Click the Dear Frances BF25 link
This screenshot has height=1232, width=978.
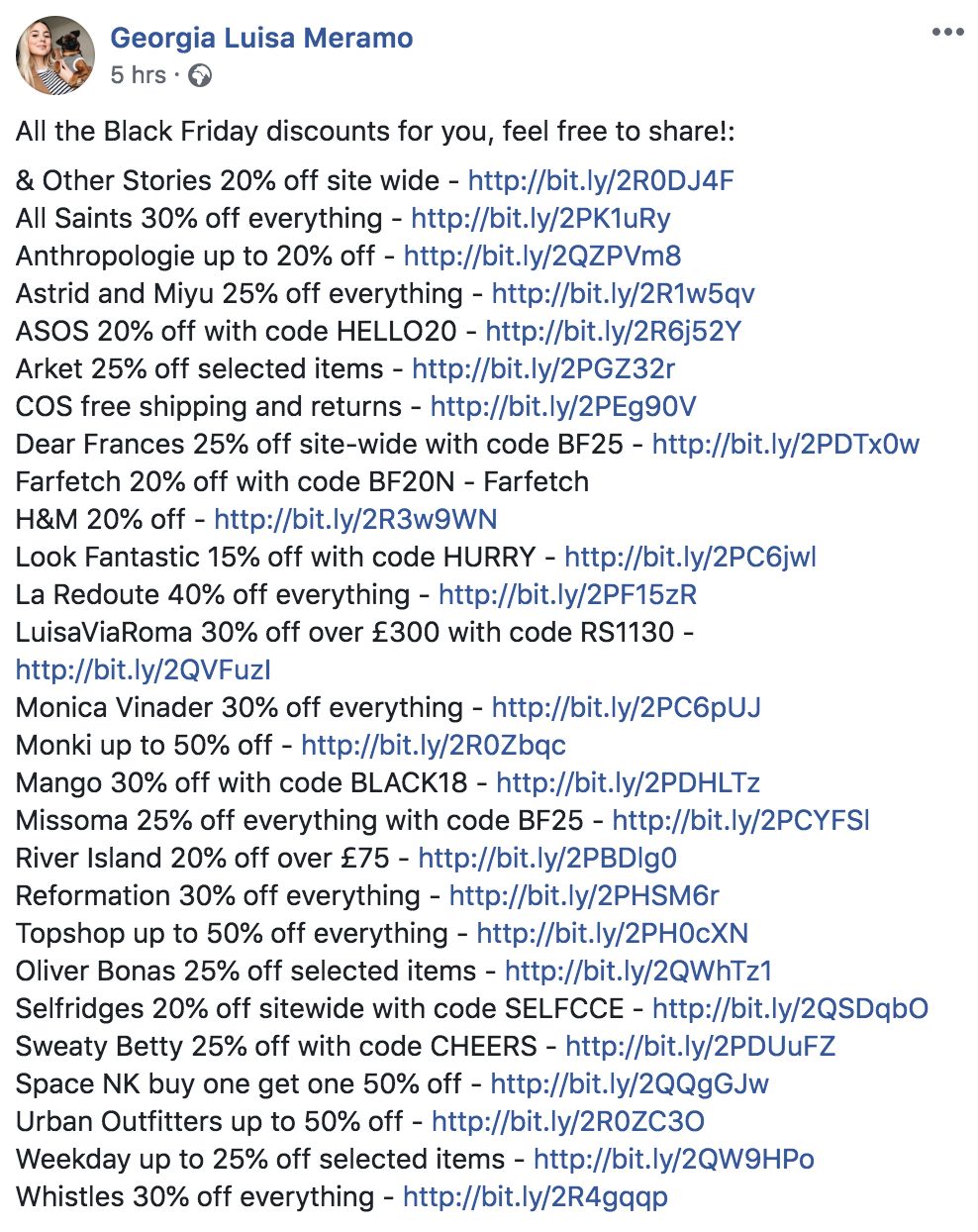pos(786,445)
